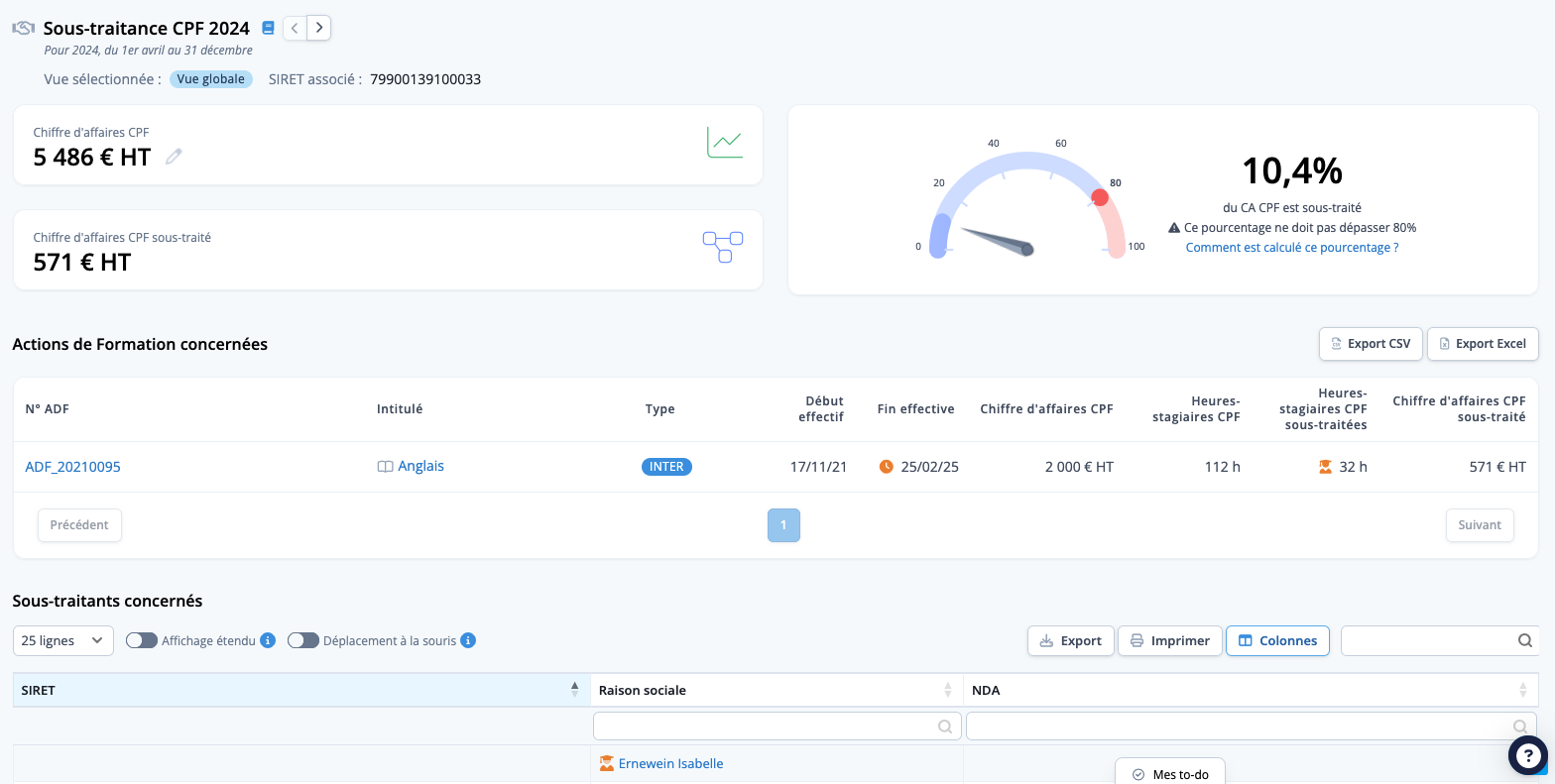Open the blue book icon next to title
The width and height of the screenshot is (1555, 784).
point(268,28)
